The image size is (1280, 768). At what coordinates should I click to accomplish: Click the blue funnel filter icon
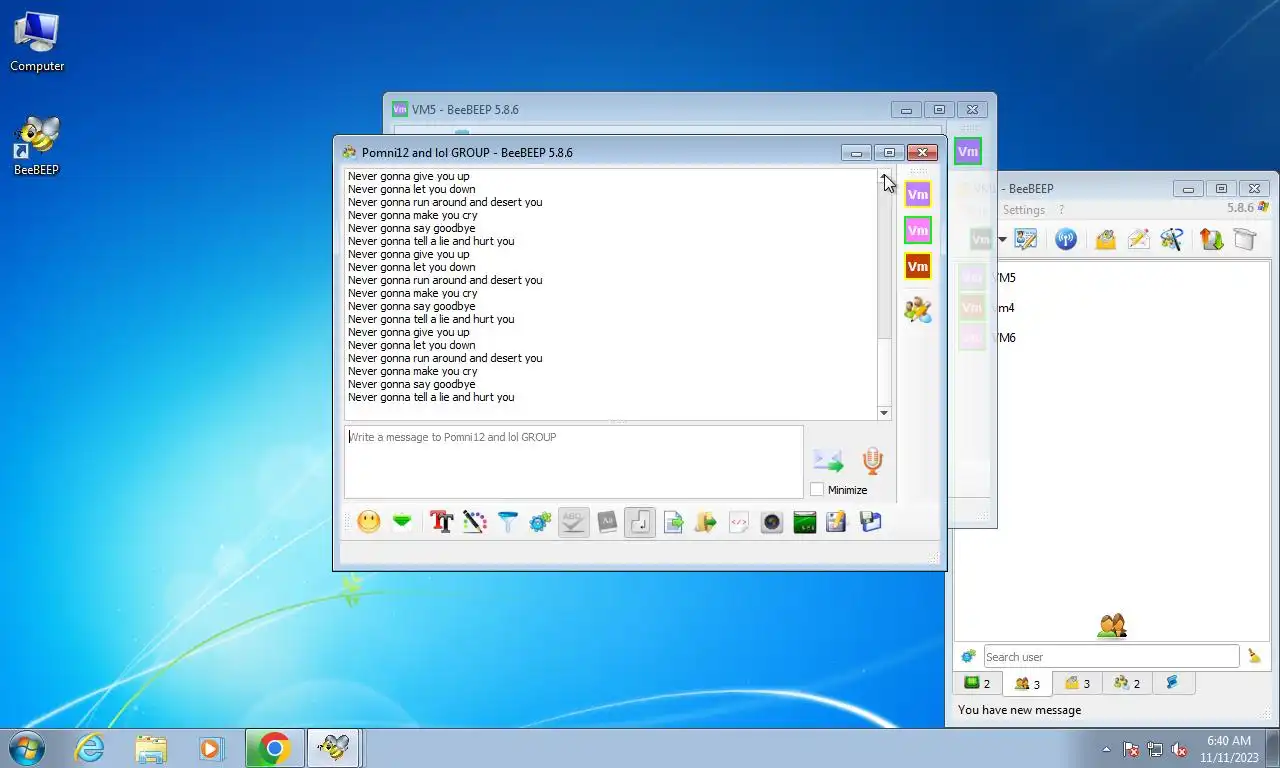pos(508,522)
